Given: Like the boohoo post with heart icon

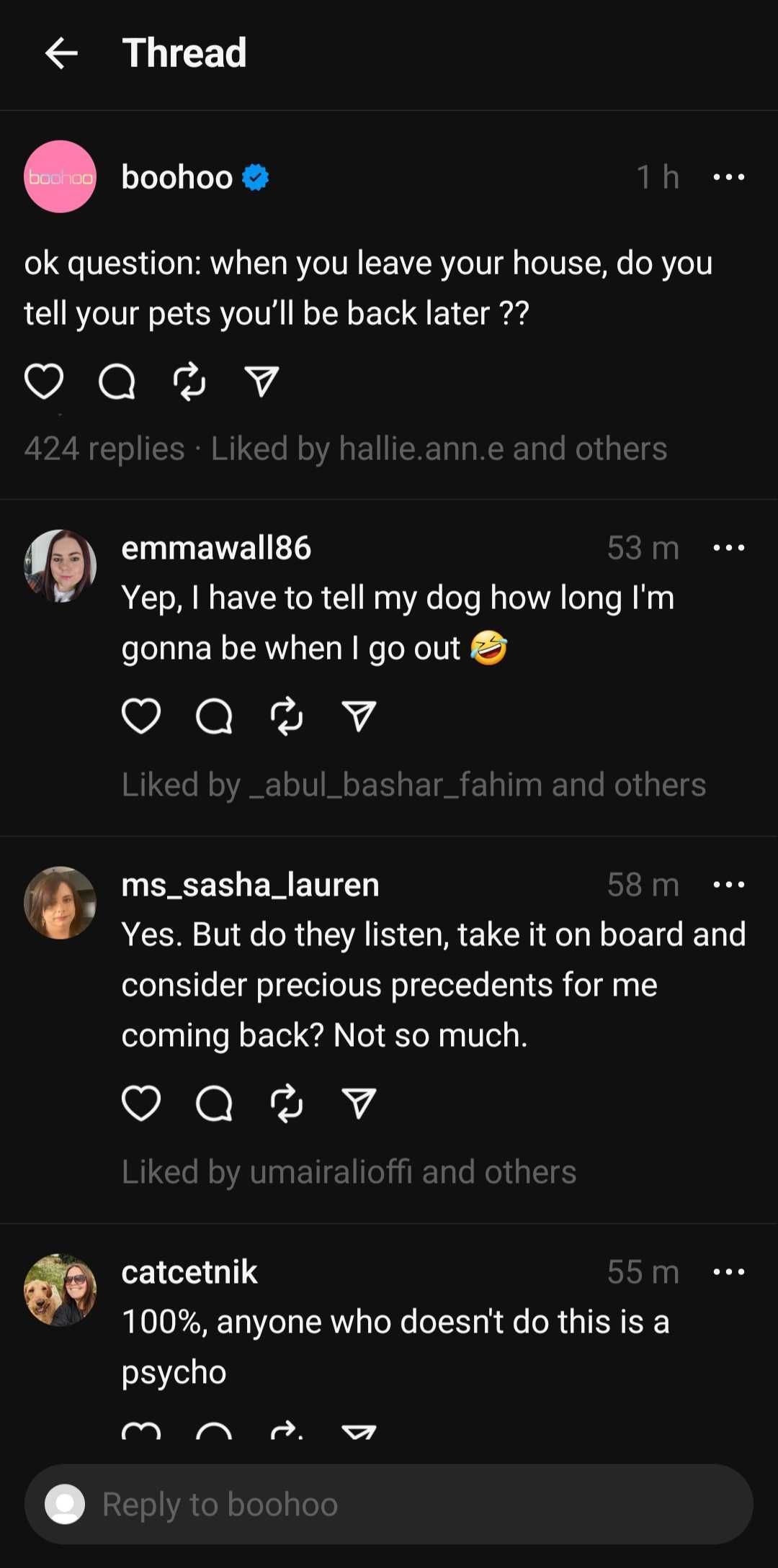Looking at the screenshot, I should pos(44,381).
